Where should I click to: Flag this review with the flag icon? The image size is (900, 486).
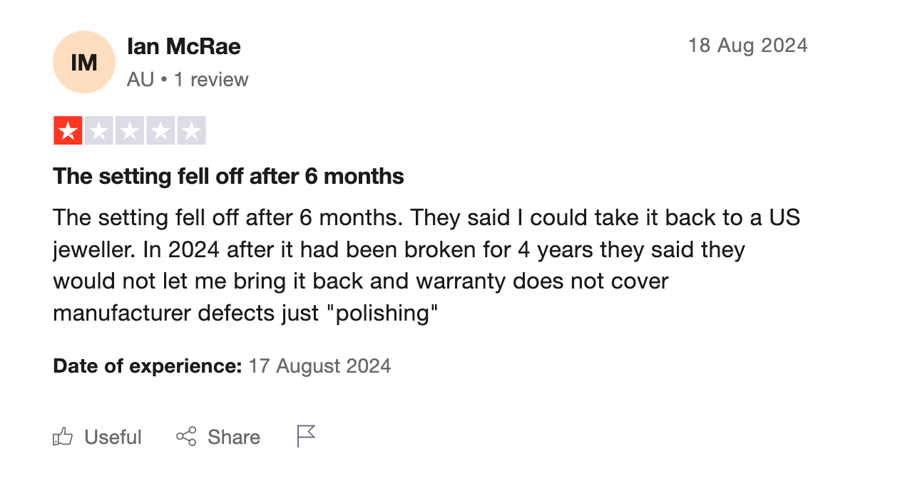[x=306, y=436]
